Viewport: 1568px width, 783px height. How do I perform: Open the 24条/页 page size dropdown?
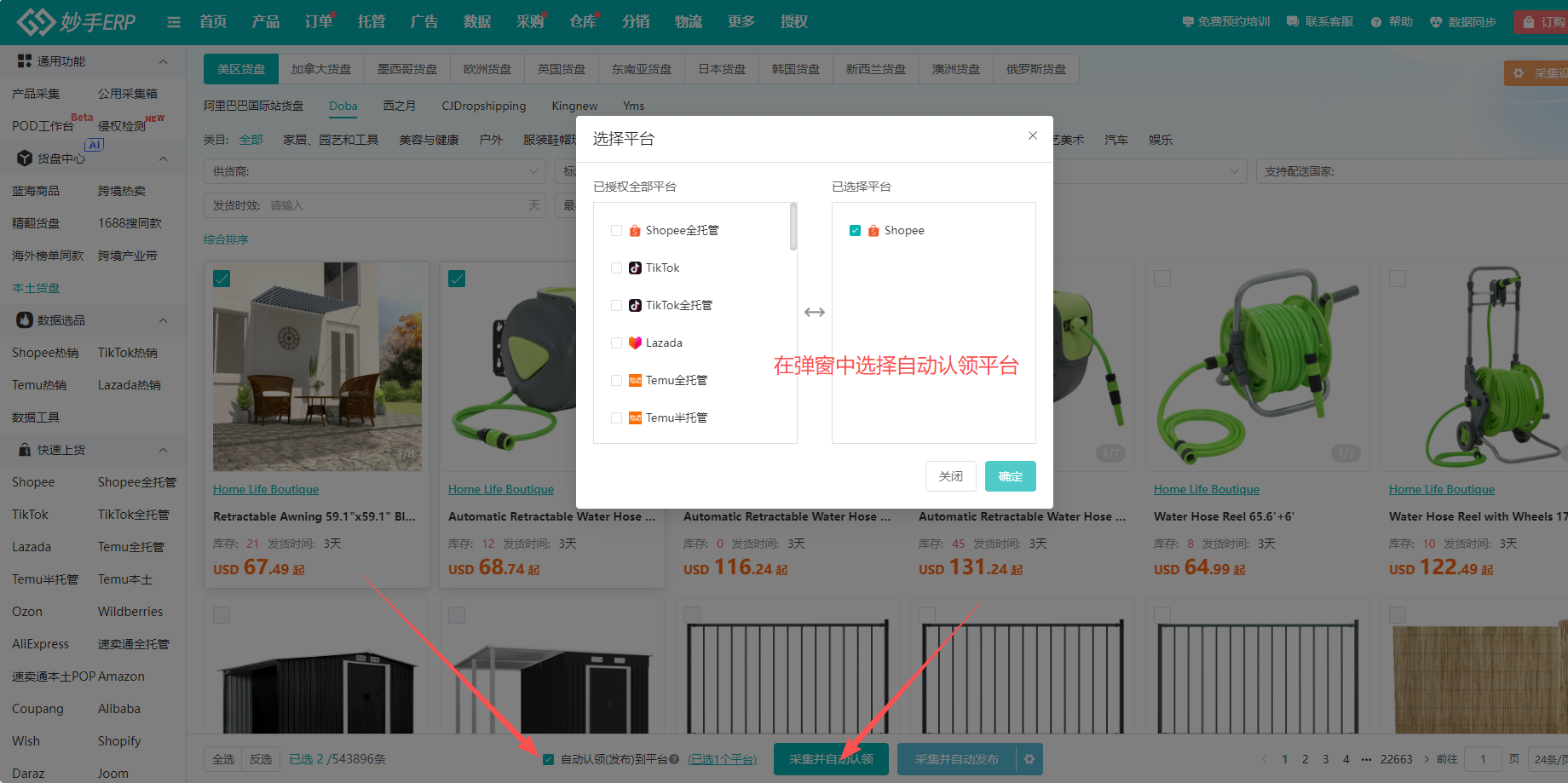click(x=1548, y=759)
